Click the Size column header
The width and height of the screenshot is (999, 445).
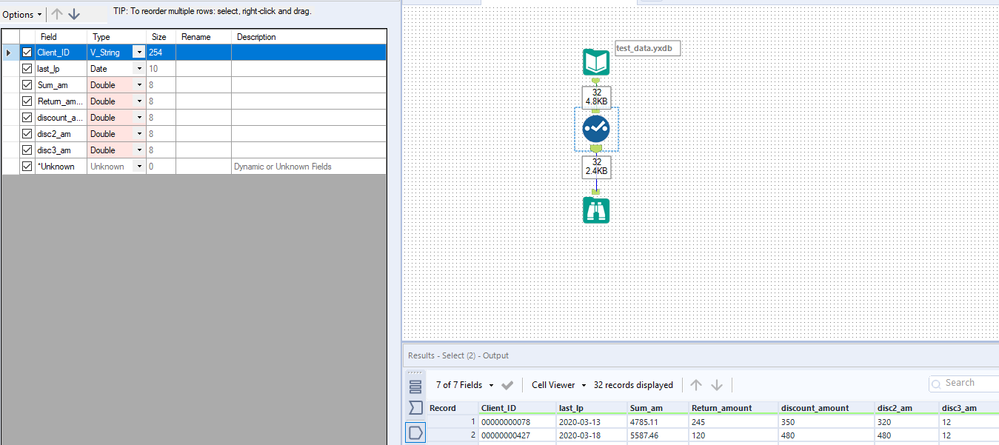[x=161, y=37]
